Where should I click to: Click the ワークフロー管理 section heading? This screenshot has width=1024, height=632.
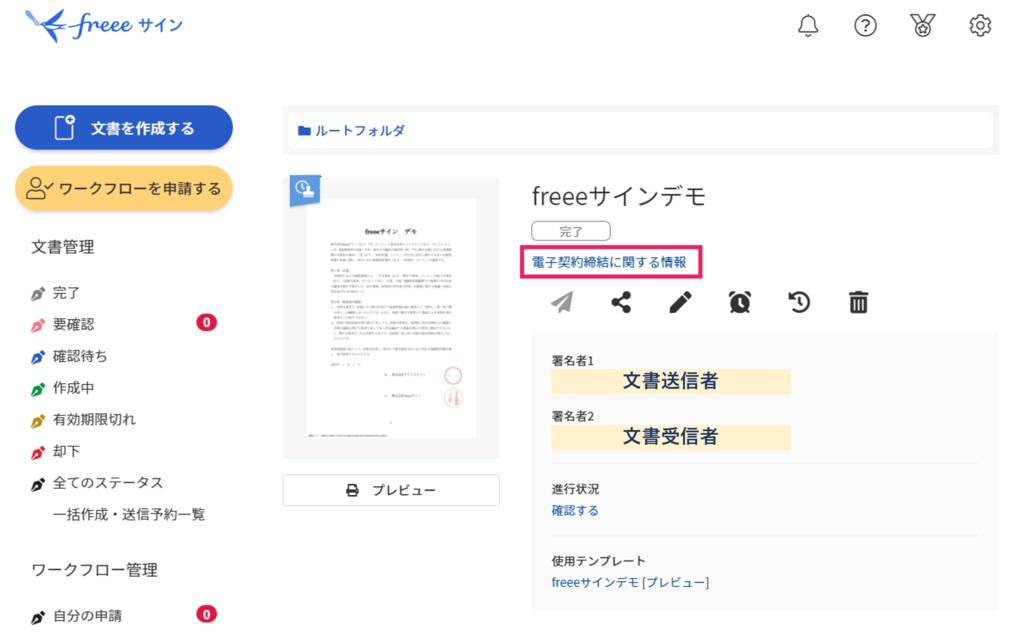[x=94, y=570]
